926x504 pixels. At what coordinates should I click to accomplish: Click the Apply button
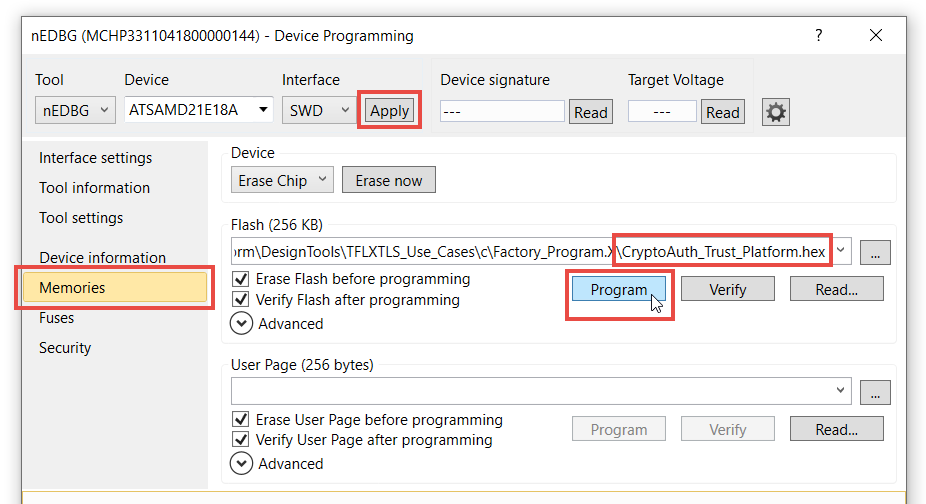(x=389, y=111)
